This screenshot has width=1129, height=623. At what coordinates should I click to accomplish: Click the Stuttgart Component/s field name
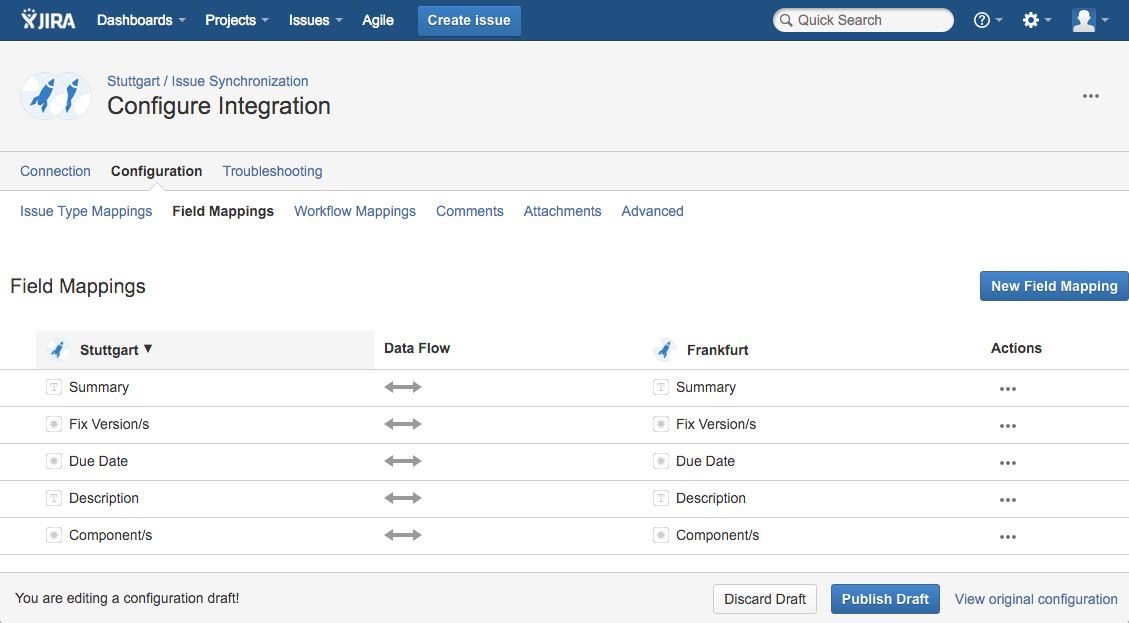(x=110, y=535)
